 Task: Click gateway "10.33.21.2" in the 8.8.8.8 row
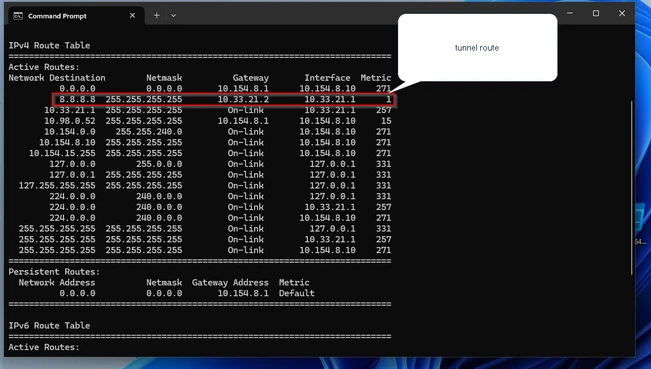243,99
